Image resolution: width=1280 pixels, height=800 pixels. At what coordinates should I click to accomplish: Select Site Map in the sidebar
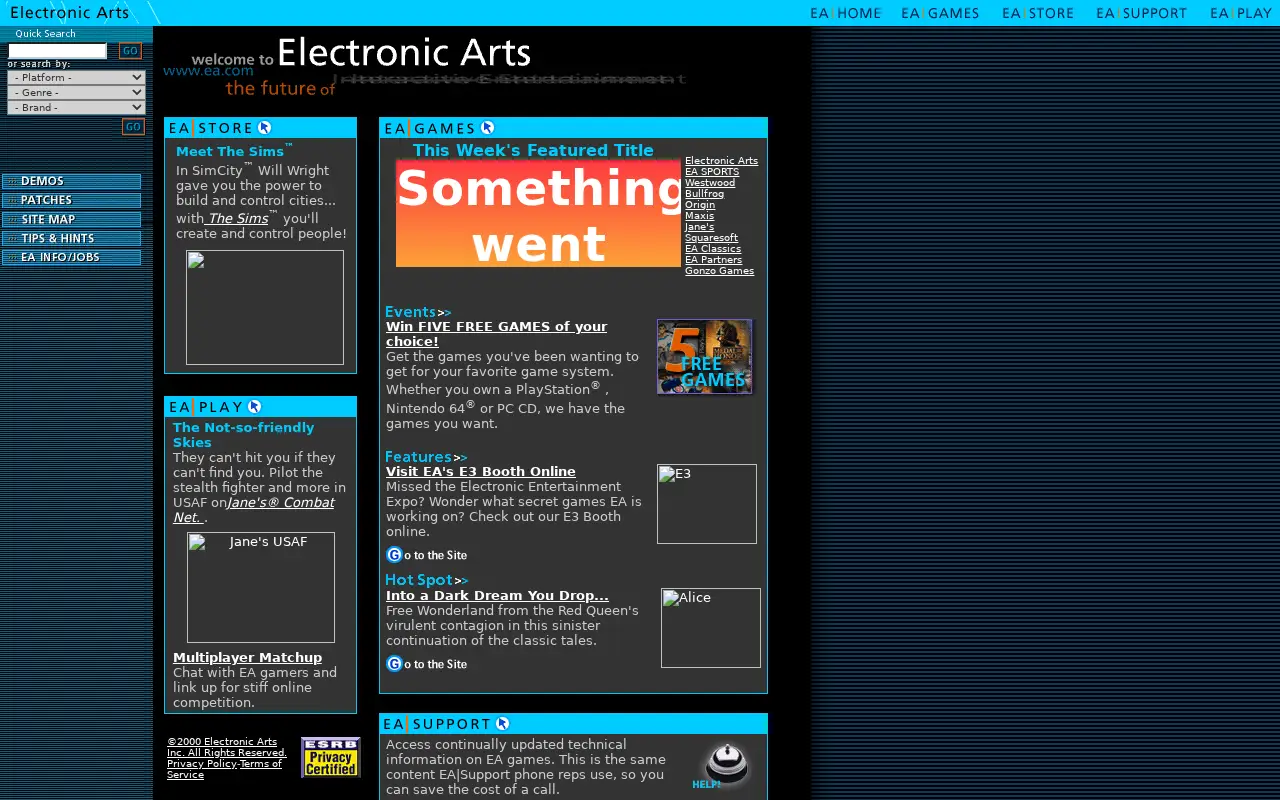[x=71, y=219]
